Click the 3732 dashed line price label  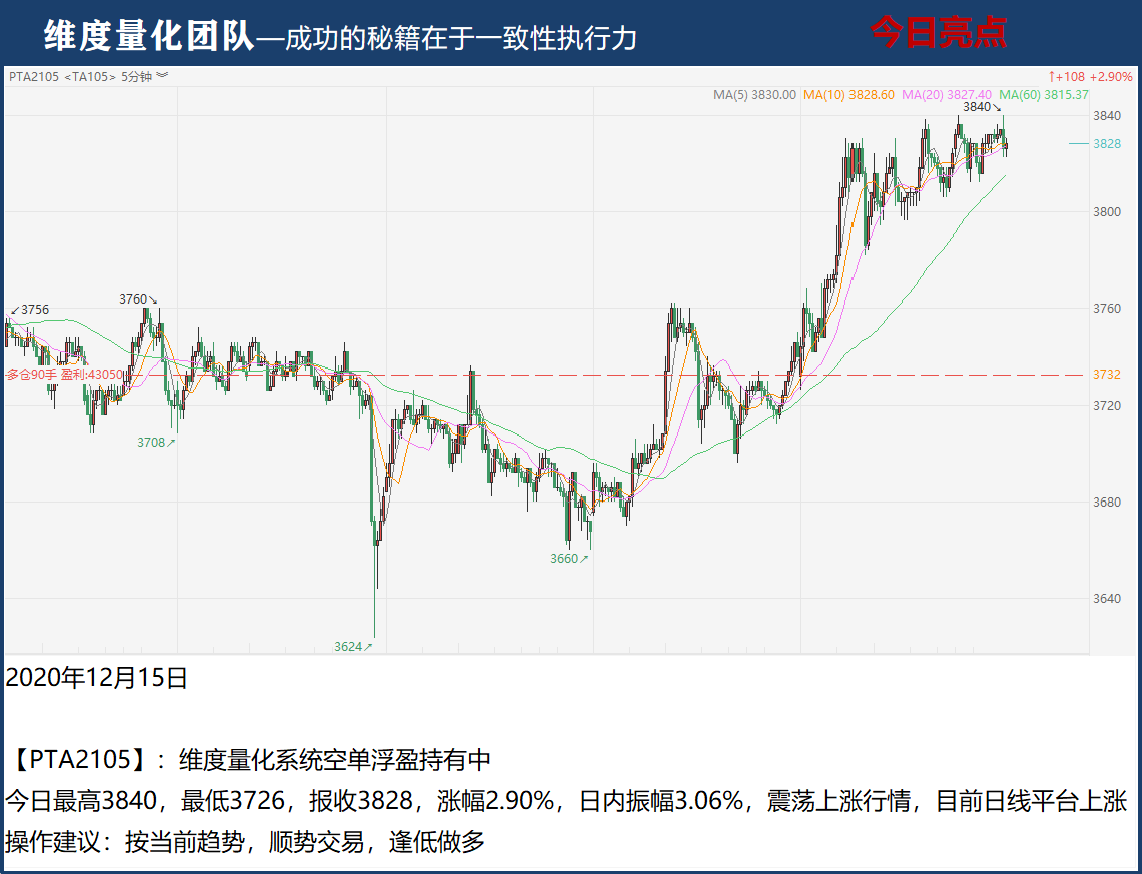(1106, 375)
